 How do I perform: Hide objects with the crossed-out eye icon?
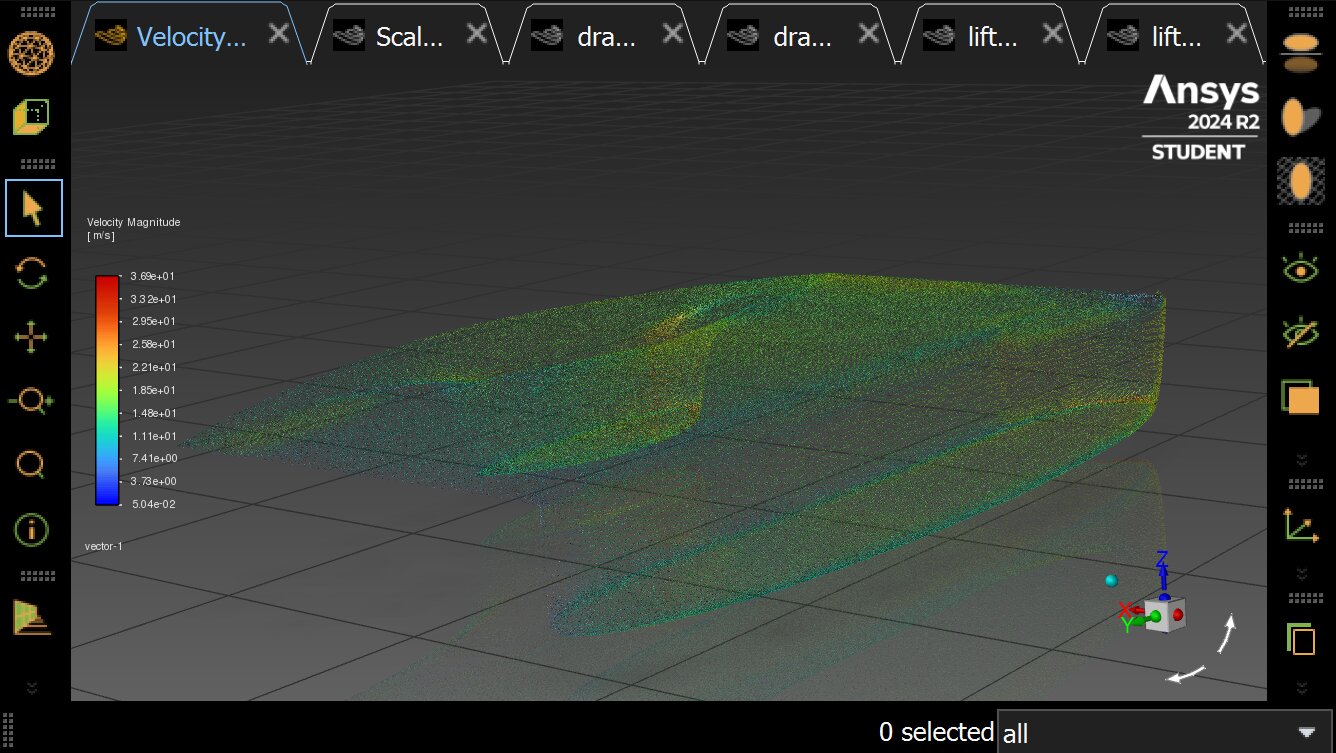[1301, 333]
